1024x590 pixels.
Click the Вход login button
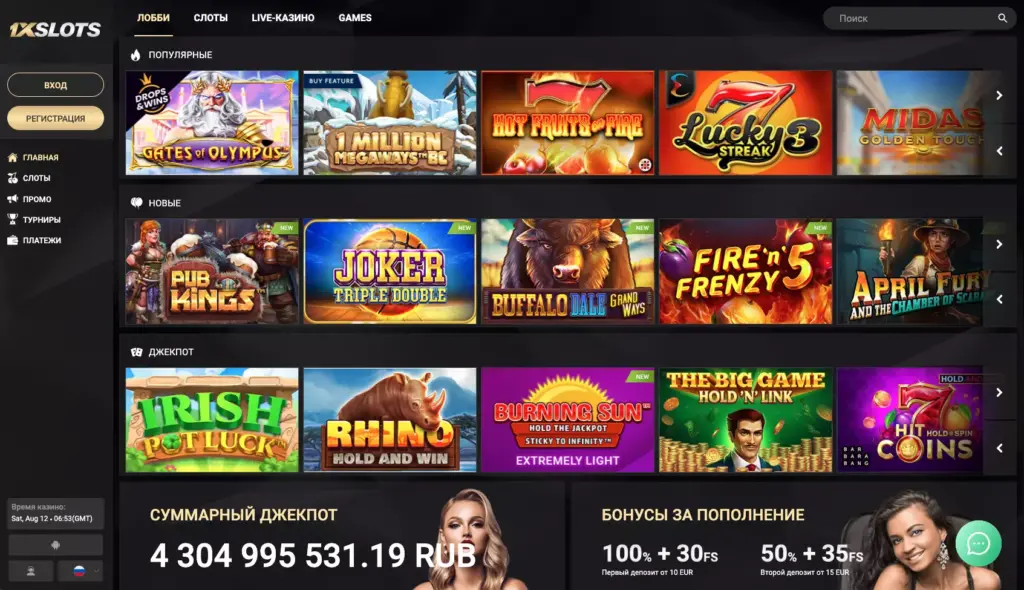[56, 85]
